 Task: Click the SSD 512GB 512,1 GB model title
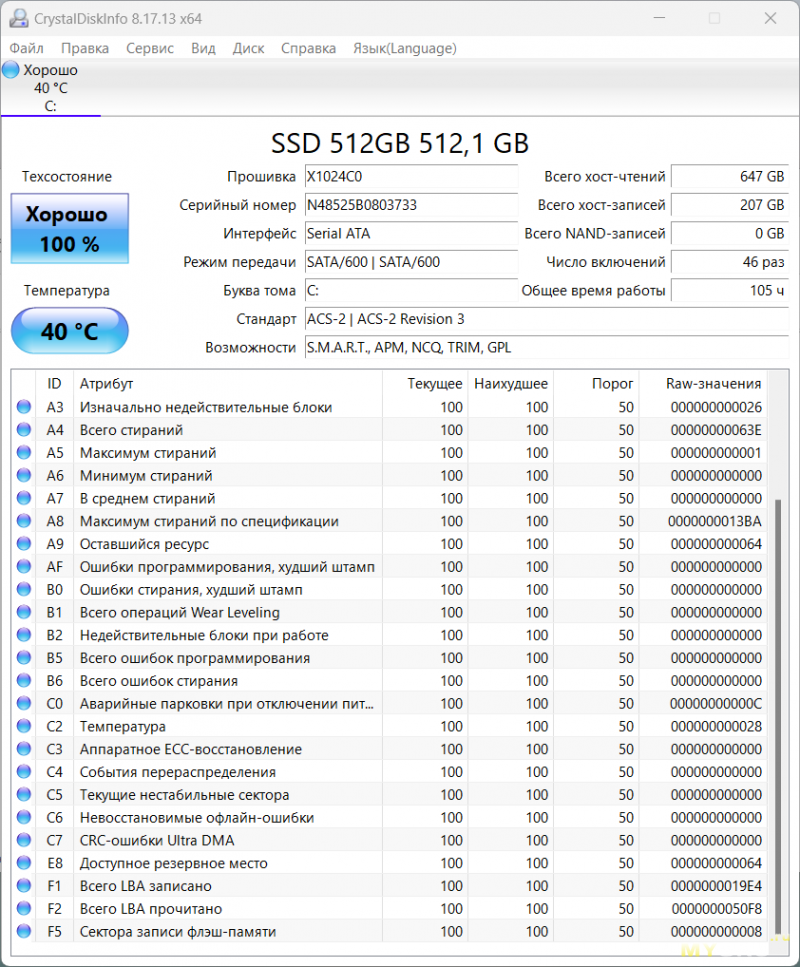click(x=400, y=143)
